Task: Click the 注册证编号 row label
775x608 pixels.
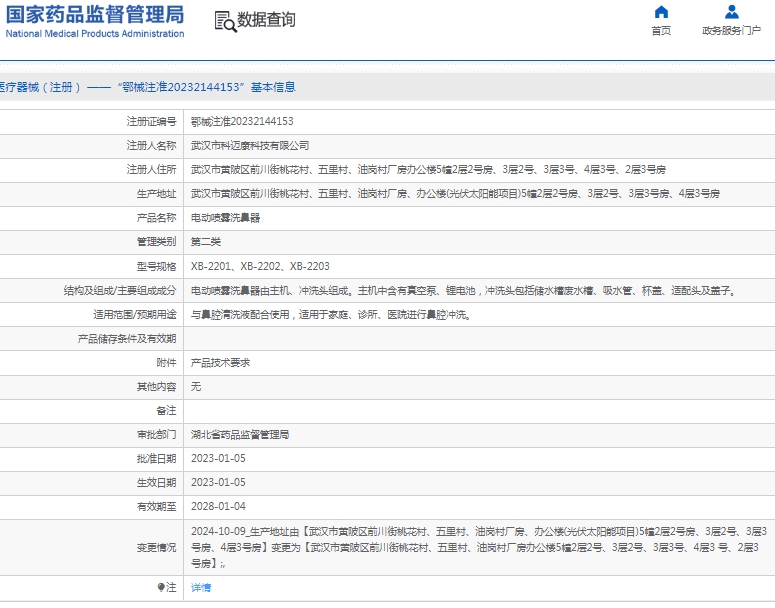Action: [151, 122]
